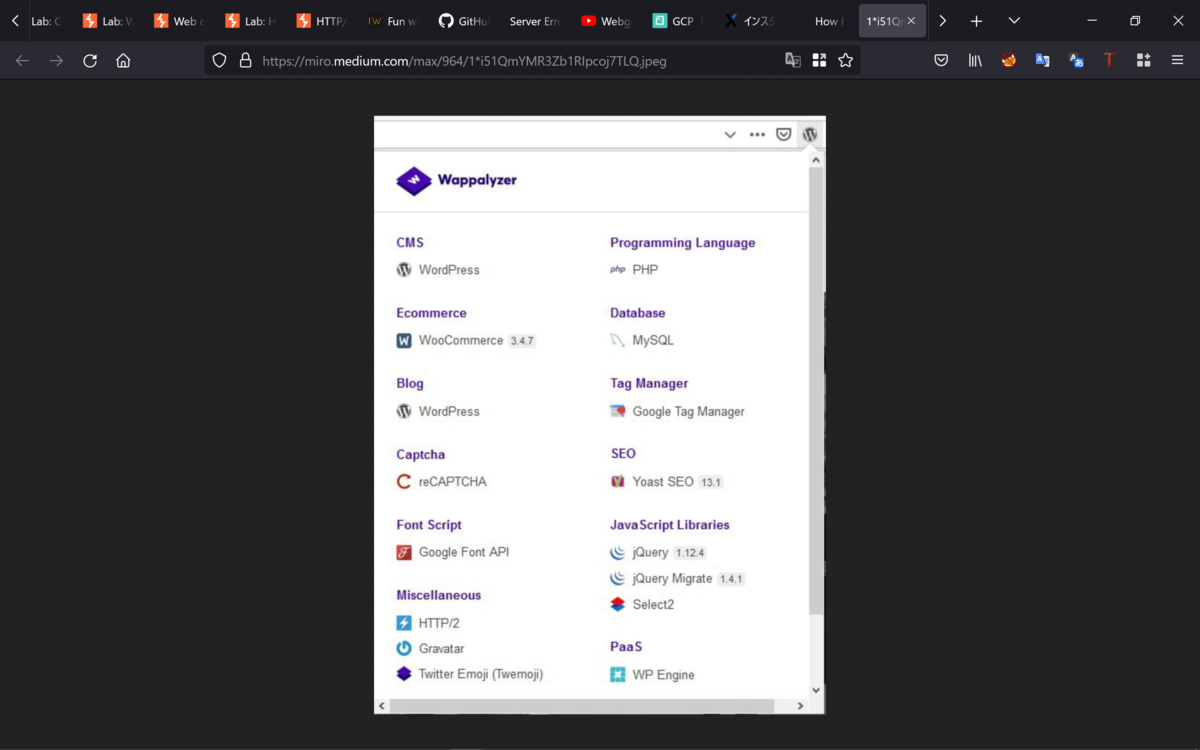The image size is (1200, 750).
Task: Click 'WP Engine' under PaaS
Action: 663,675
